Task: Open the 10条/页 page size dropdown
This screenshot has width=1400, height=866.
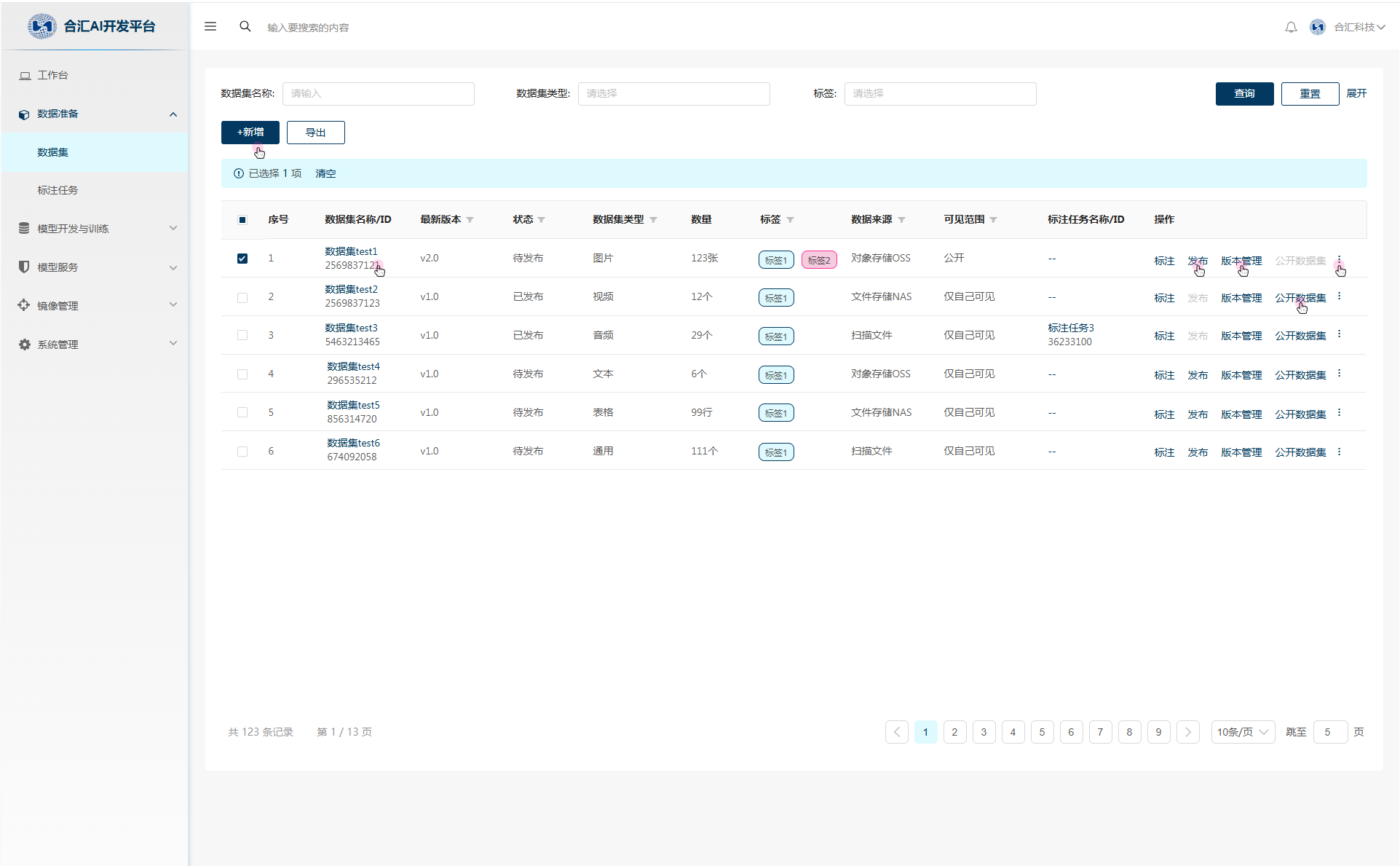Action: coord(1242,732)
